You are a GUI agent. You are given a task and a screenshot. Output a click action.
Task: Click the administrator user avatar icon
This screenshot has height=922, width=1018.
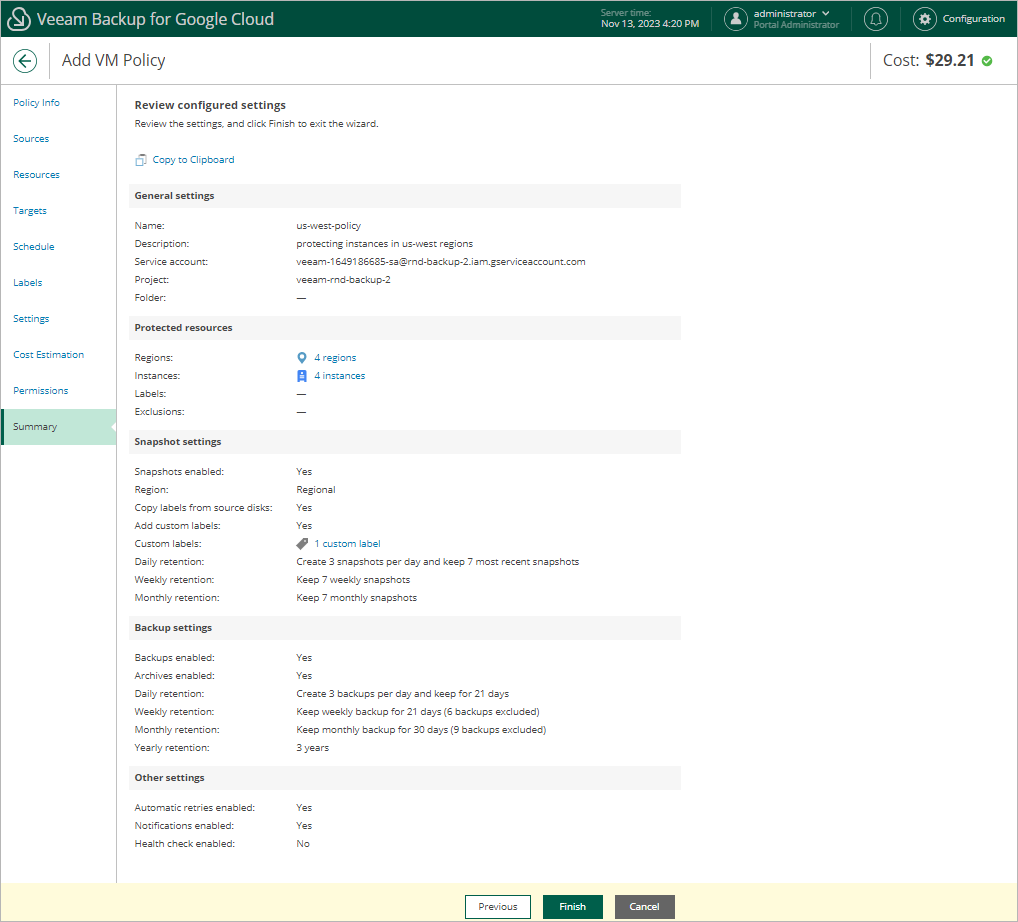click(x=736, y=19)
